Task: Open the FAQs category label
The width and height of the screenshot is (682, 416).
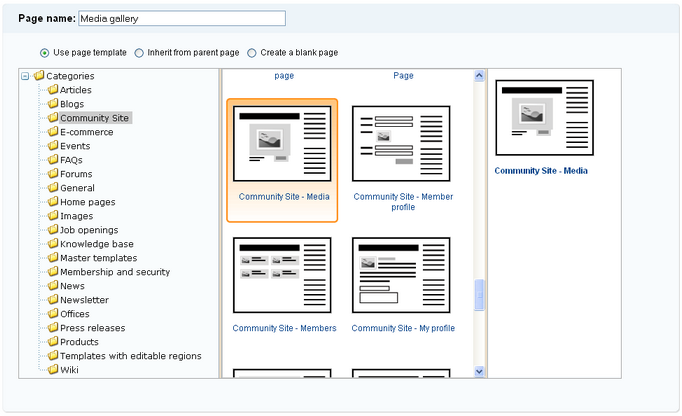Action: click(x=71, y=160)
